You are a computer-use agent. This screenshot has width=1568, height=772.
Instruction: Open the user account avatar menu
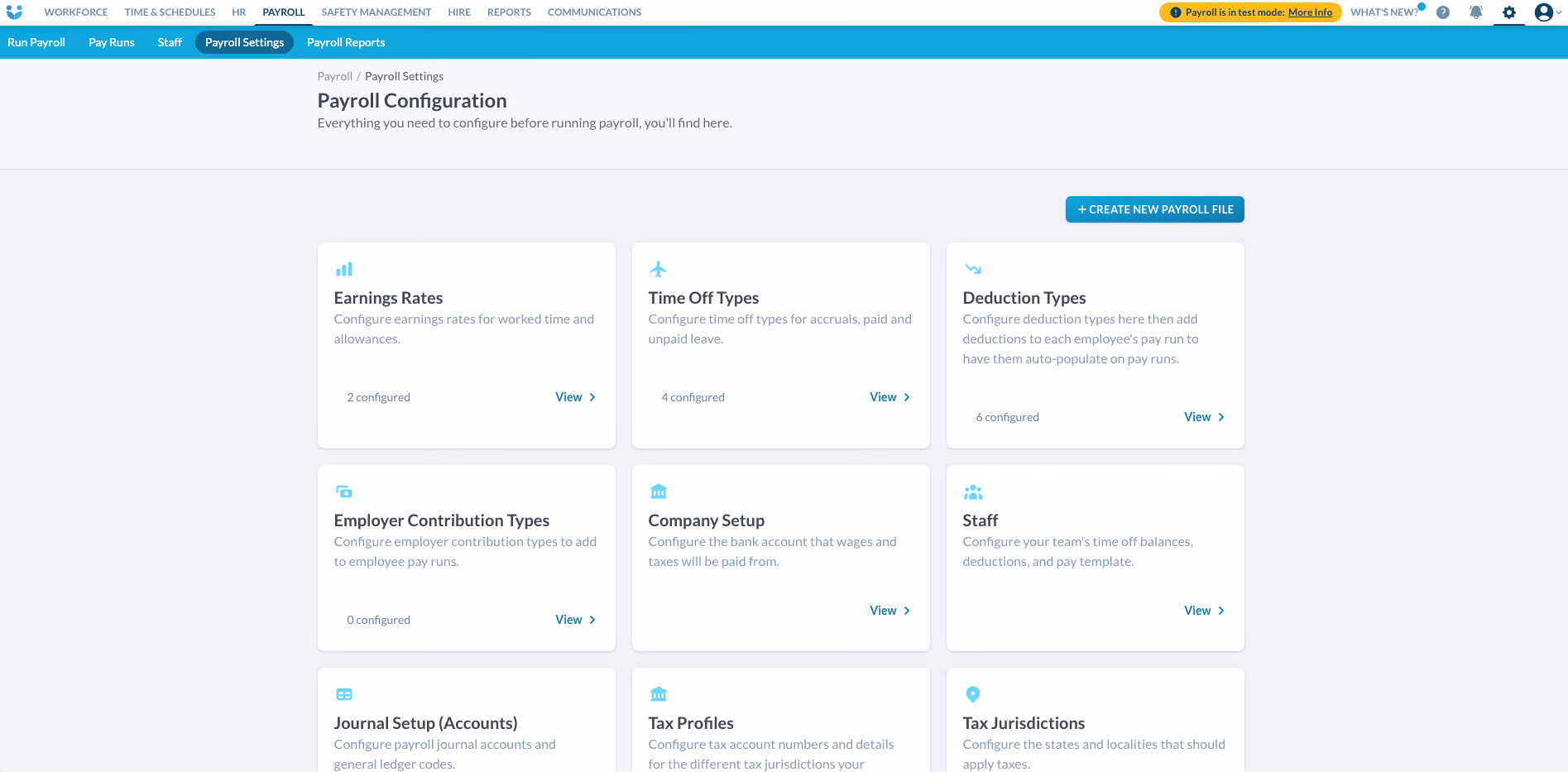pyautogui.click(x=1544, y=12)
